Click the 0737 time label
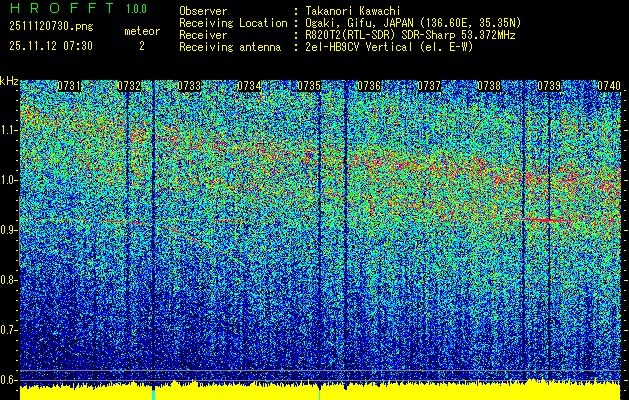 point(429,87)
